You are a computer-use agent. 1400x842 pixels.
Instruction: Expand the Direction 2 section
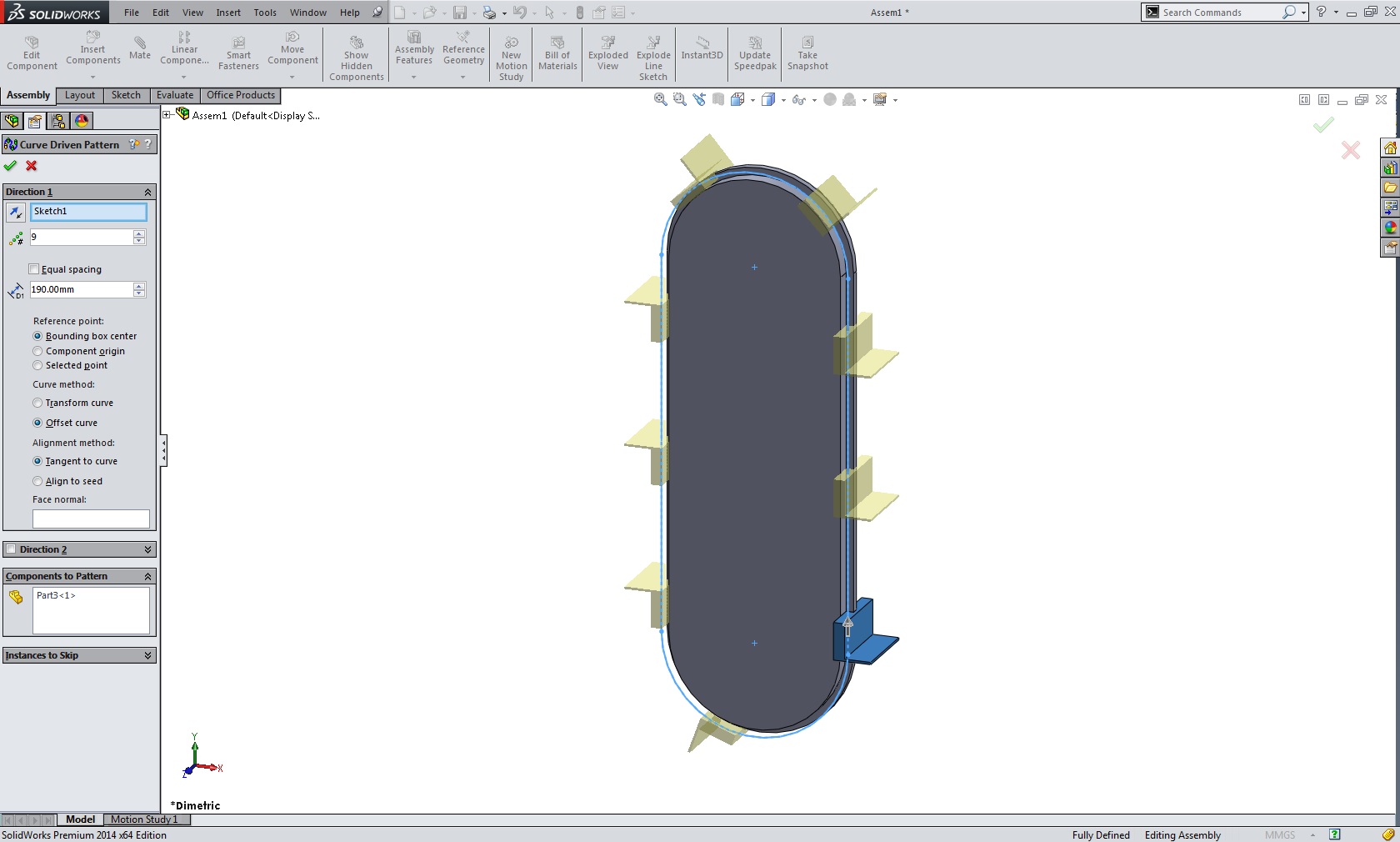click(x=147, y=549)
